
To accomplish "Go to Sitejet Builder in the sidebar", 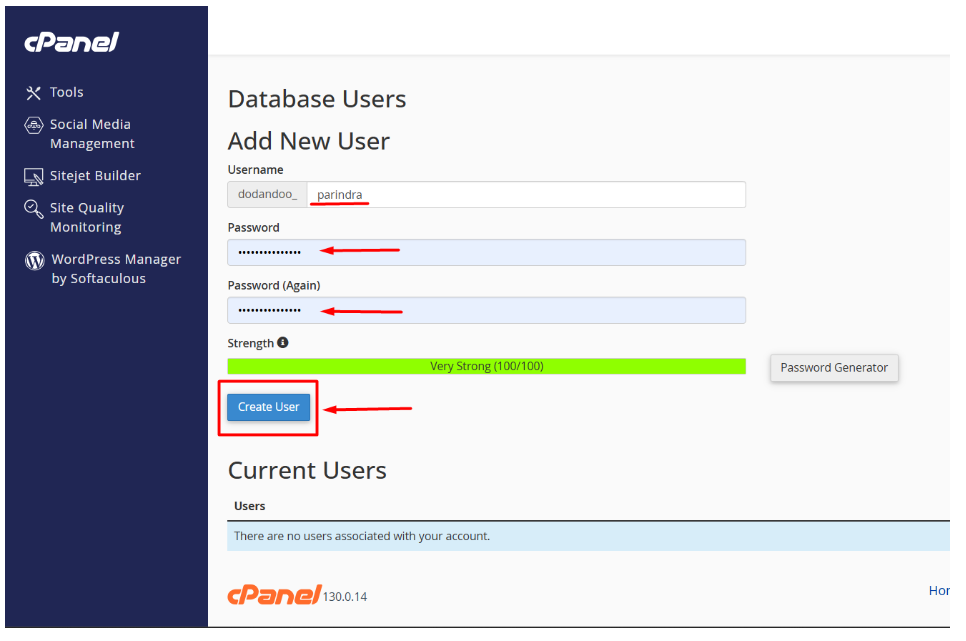I will coord(95,176).
